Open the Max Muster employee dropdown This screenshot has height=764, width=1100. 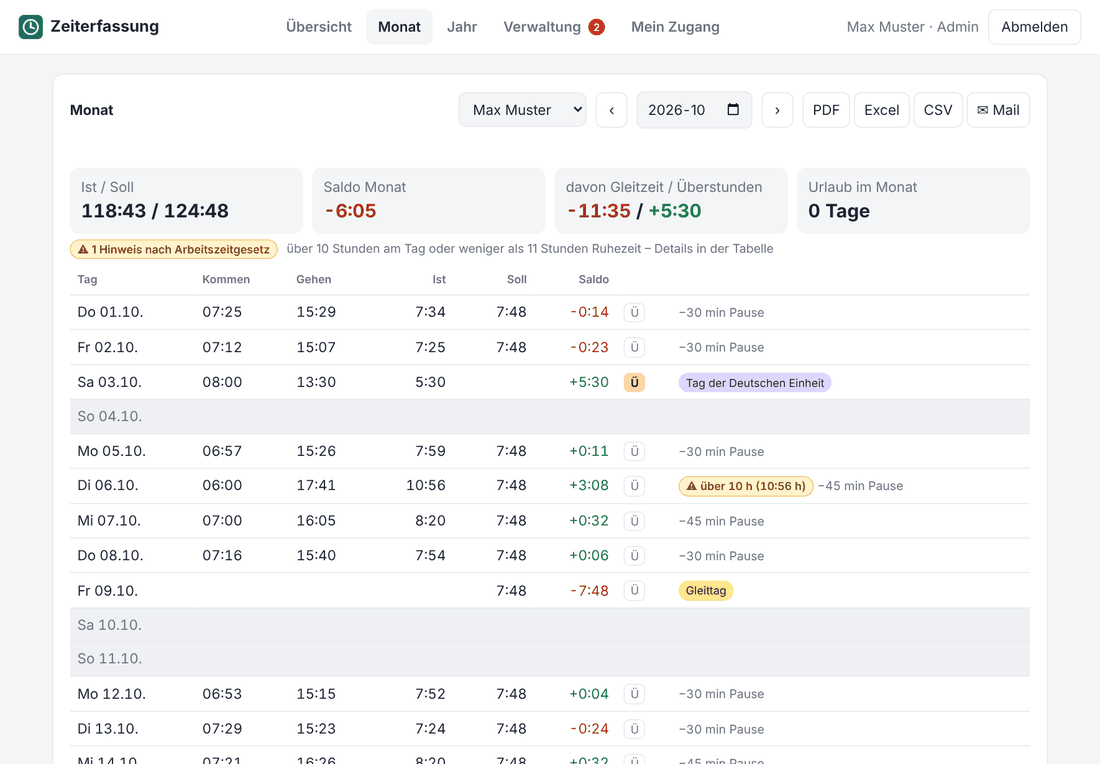coord(523,110)
